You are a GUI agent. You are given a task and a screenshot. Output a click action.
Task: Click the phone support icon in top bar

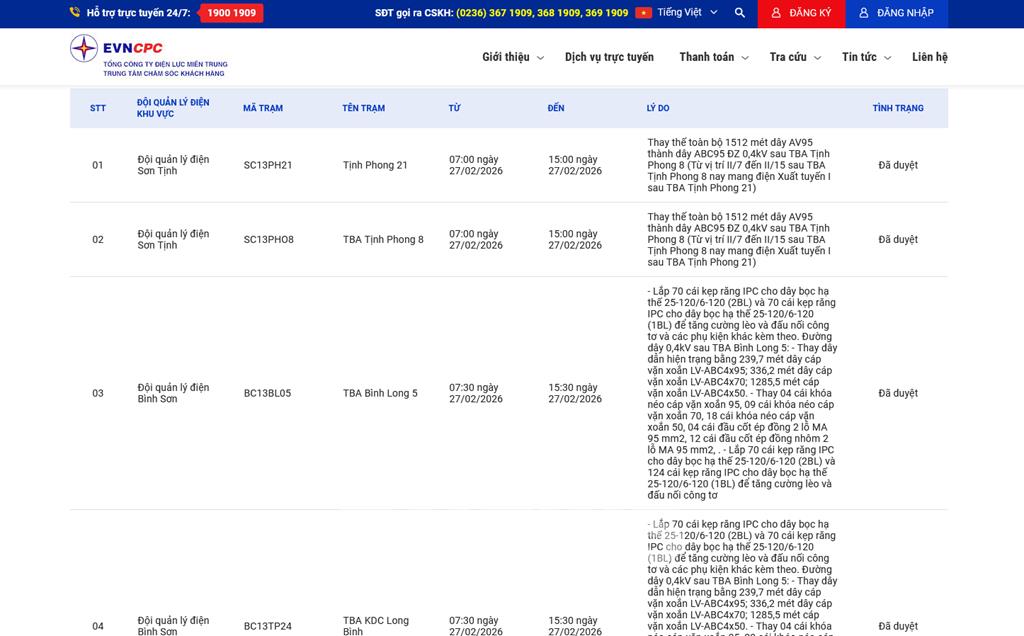pos(75,13)
